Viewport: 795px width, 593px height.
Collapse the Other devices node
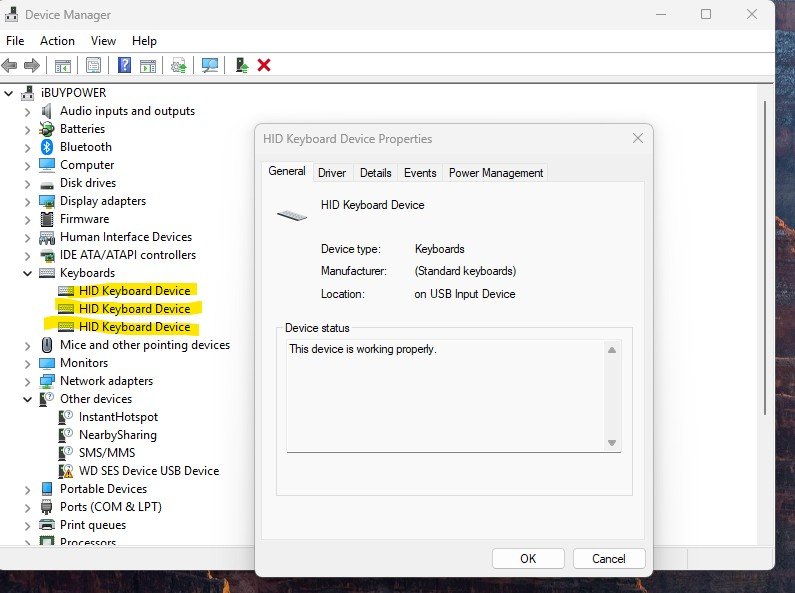27,399
